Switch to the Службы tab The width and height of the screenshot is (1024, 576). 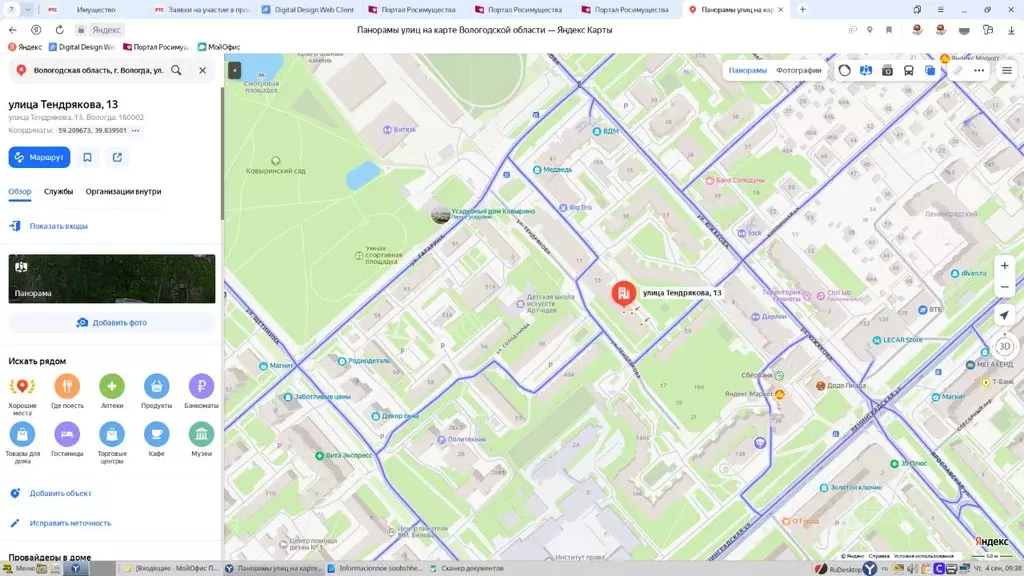pyautogui.click(x=58, y=191)
